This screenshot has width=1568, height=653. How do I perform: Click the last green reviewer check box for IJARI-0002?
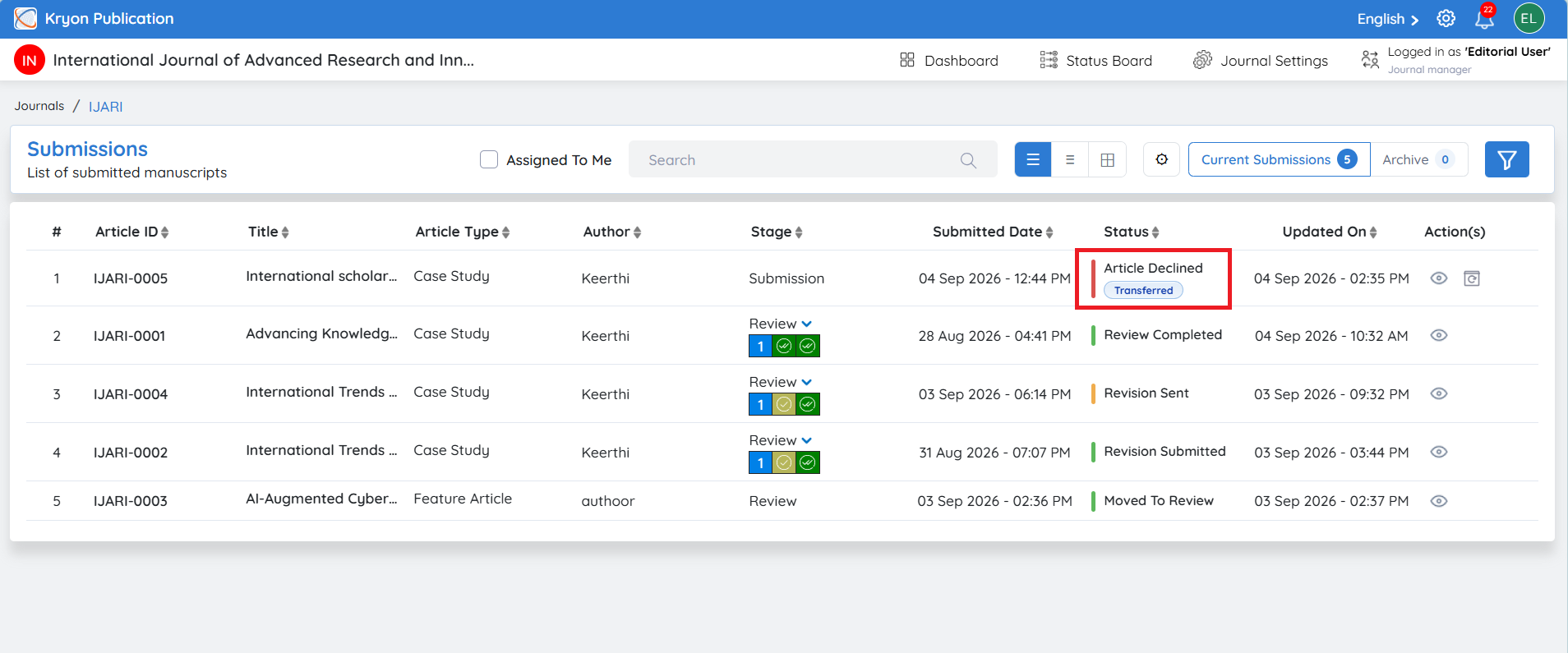tap(808, 462)
